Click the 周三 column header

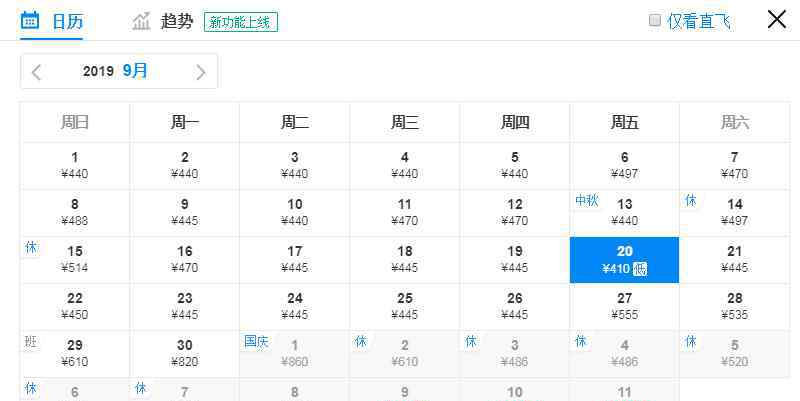[x=405, y=122]
